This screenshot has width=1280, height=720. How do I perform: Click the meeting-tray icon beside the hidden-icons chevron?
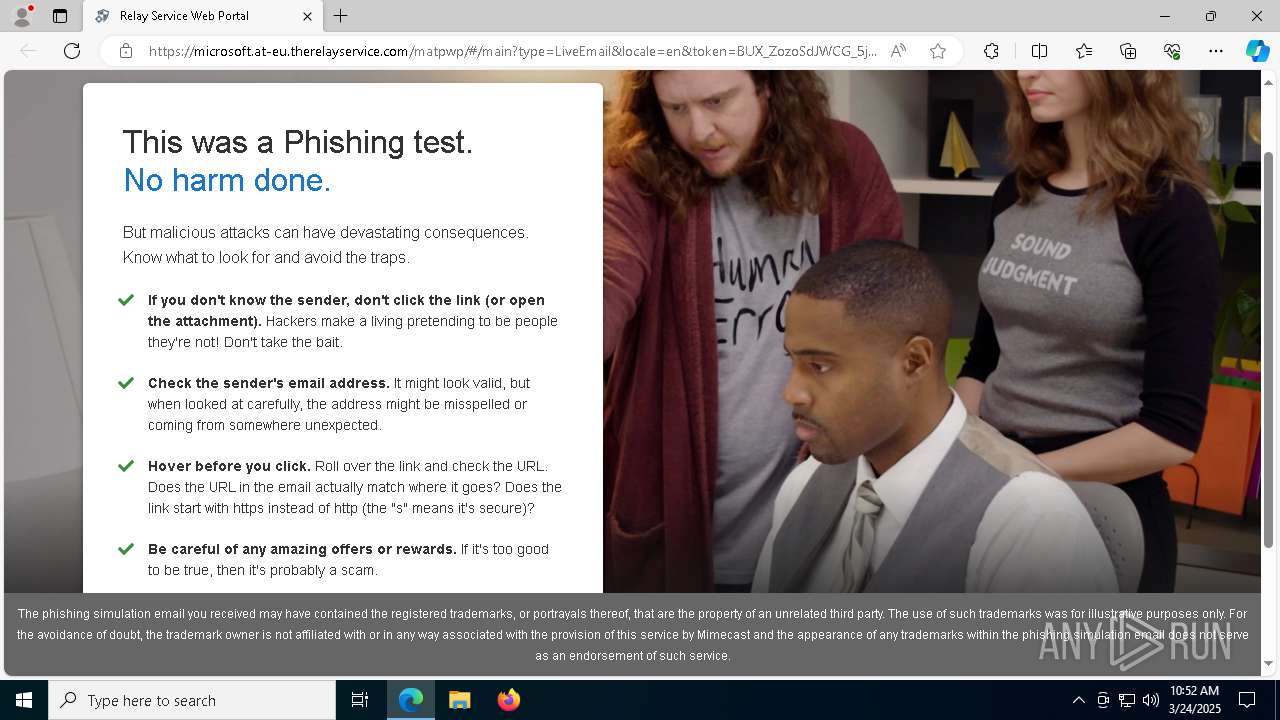(1103, 700)
